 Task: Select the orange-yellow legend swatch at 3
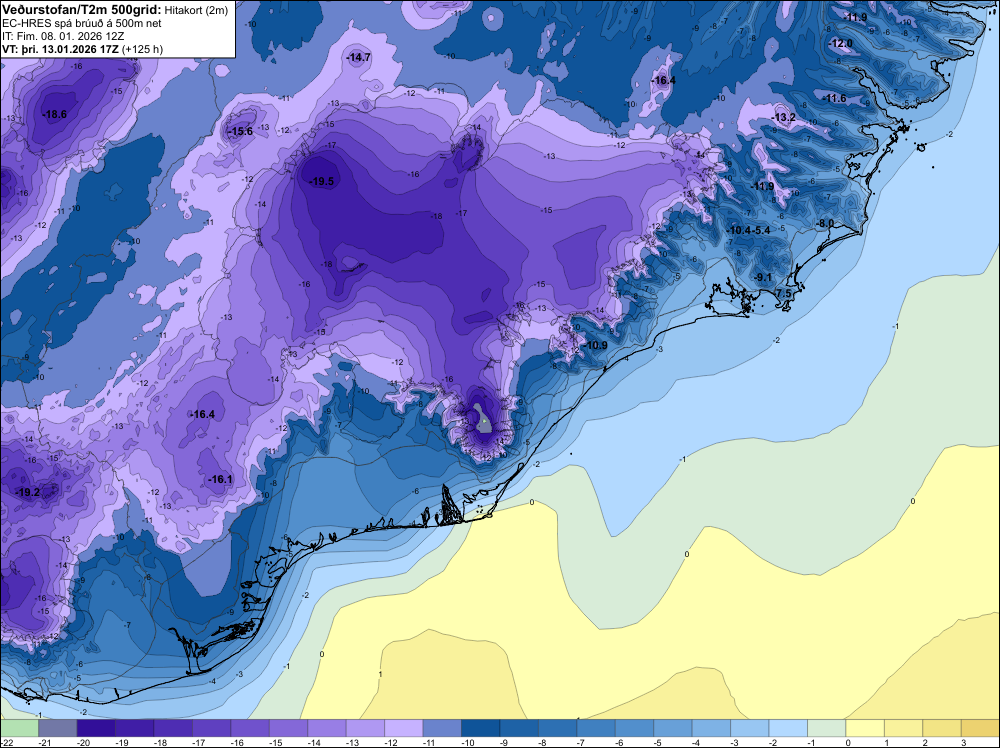point(980,728)
